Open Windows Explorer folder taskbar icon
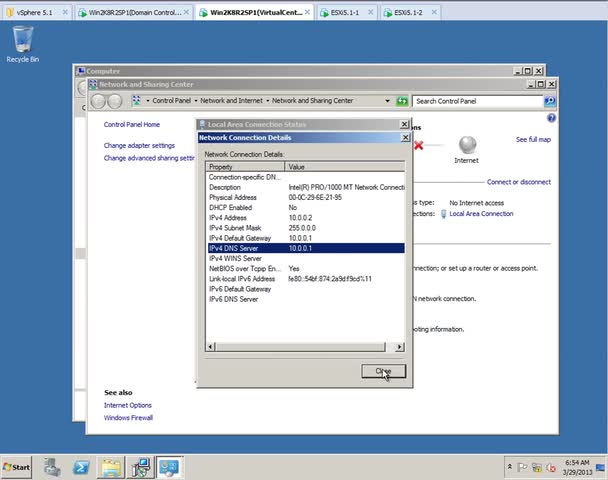 click(111, 467)
